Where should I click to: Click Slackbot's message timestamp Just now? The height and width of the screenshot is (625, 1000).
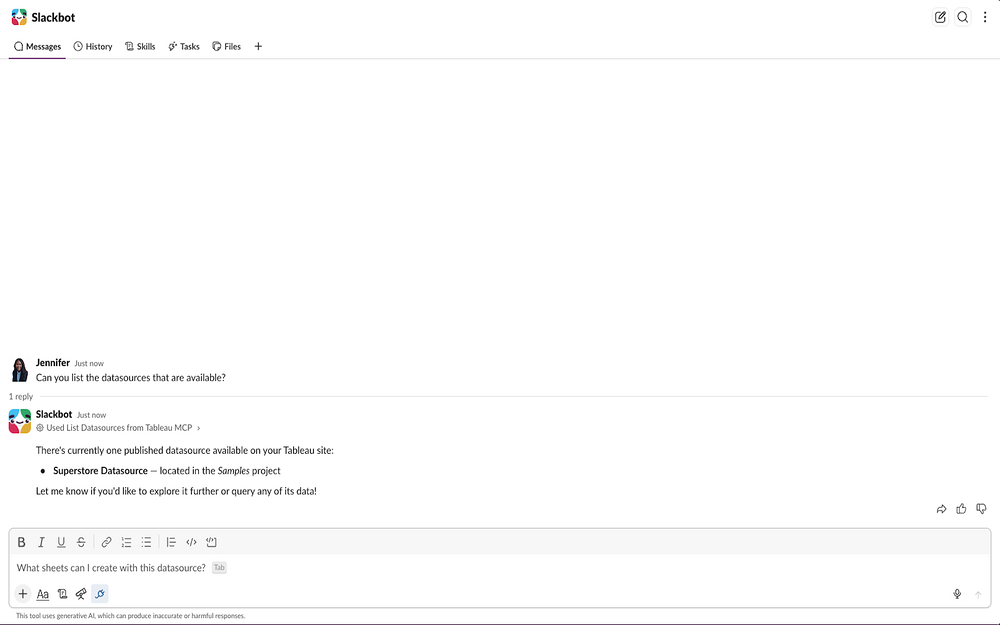click(x=91, y=415)
